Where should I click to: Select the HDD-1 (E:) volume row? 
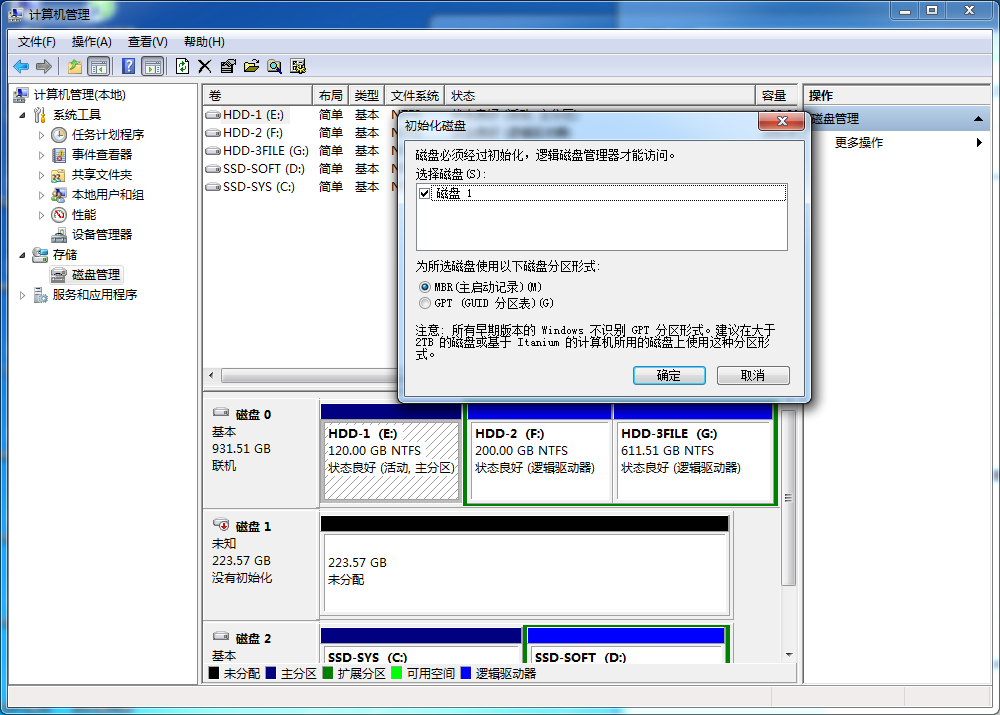[253, 115]
